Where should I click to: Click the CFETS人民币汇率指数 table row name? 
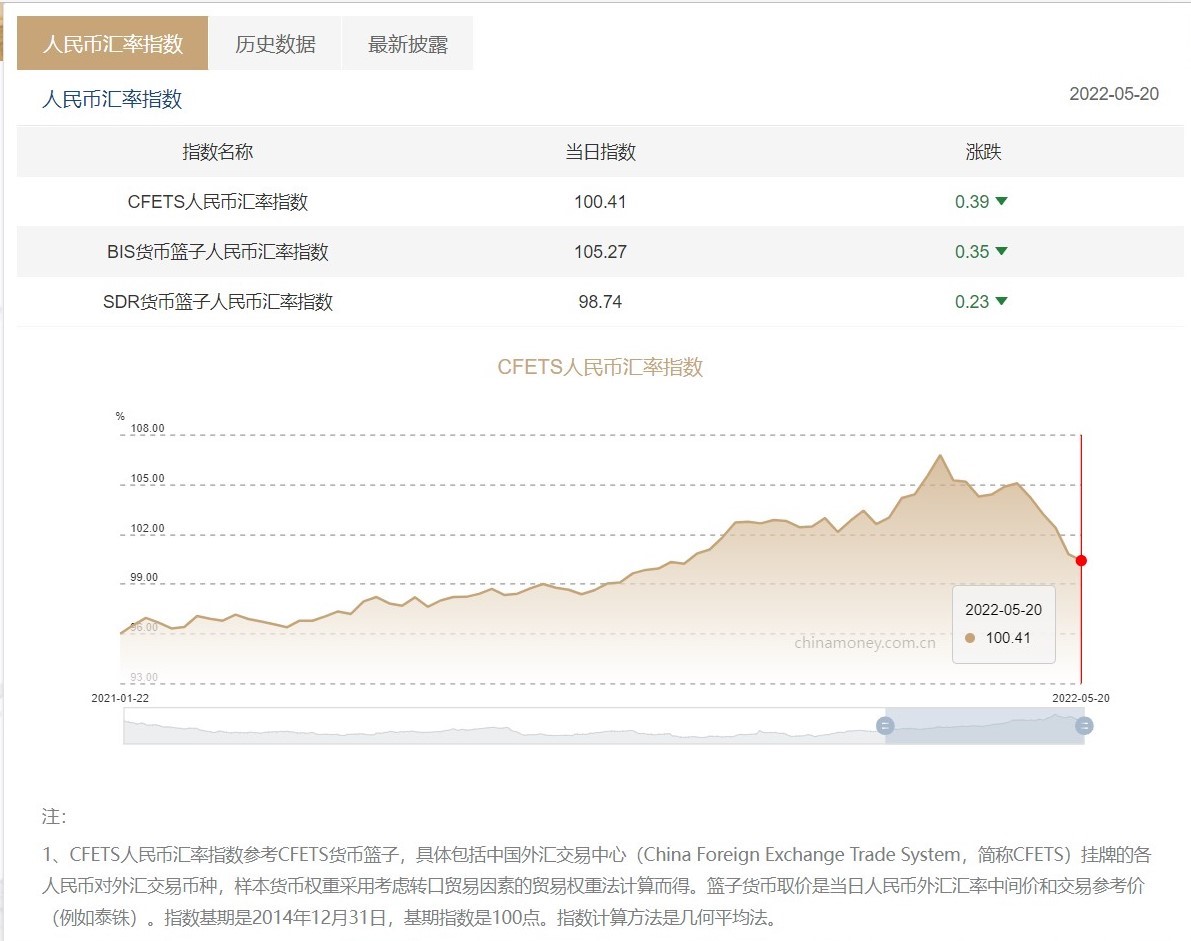(217, 202)
